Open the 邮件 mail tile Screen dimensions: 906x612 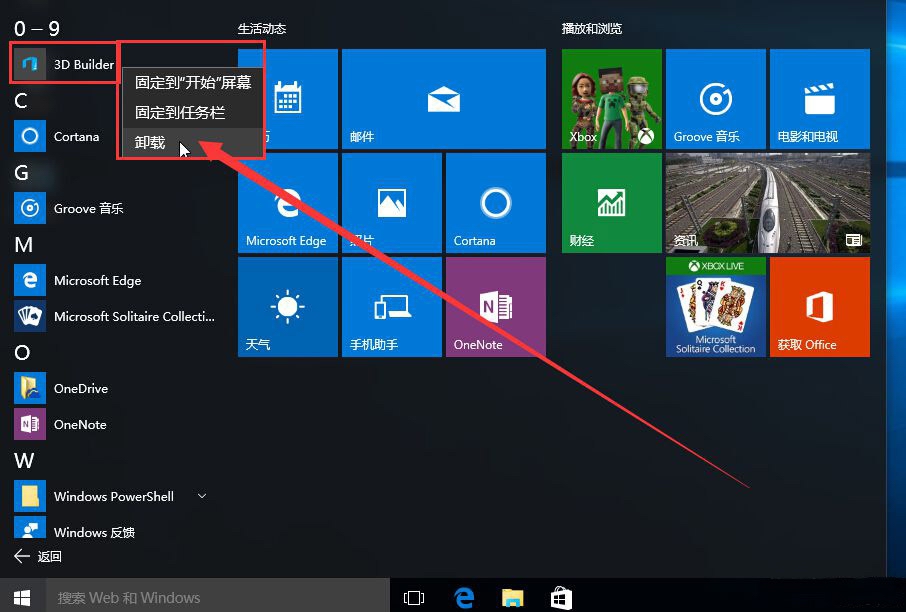tap(444, 99)
